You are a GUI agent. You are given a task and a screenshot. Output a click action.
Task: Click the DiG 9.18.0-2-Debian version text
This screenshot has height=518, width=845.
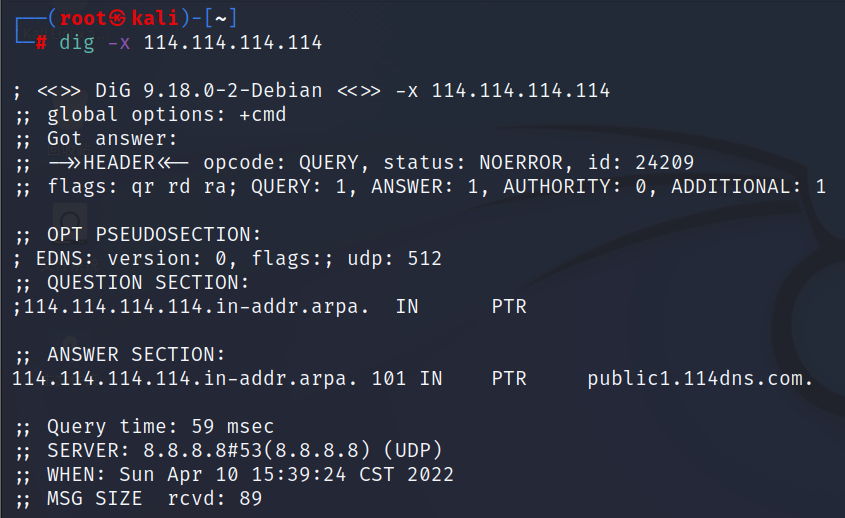[x=209, y=91]
